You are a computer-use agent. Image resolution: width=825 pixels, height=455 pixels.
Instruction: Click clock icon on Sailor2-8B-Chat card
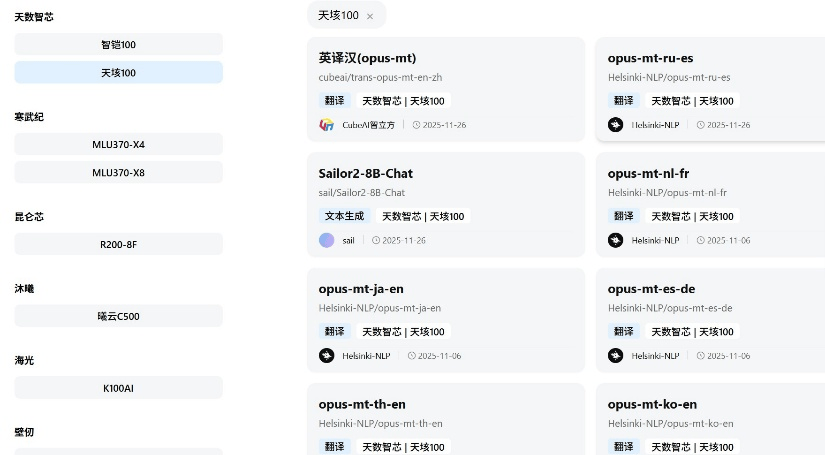(x=376, y=240)
